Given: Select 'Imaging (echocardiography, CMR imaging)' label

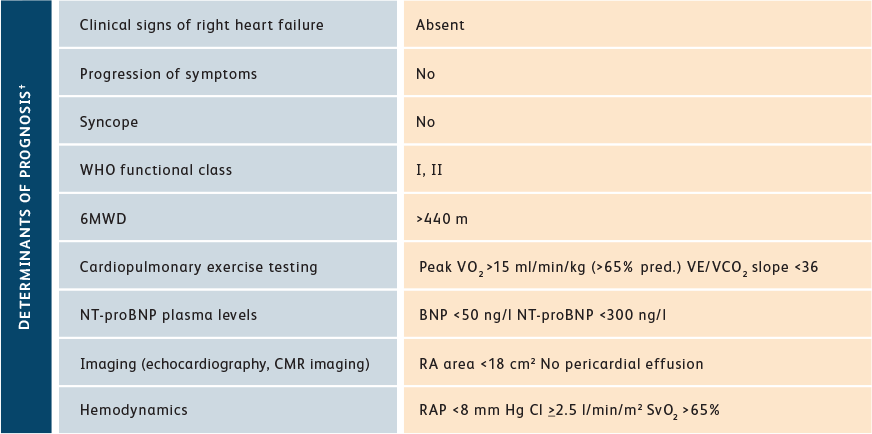Looking at the screenshot, I should pos(225,364).
